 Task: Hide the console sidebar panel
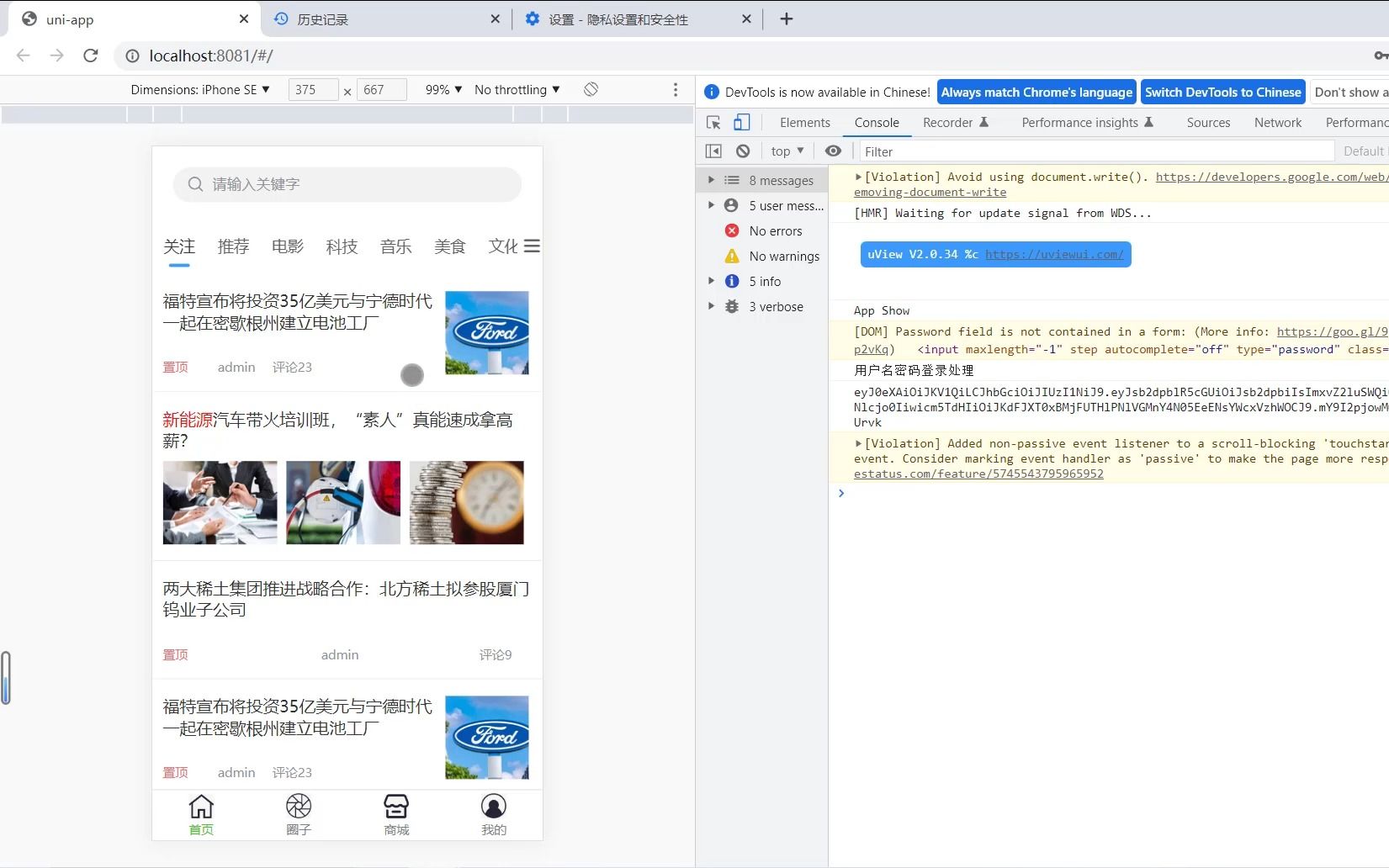tap(713, 151)
